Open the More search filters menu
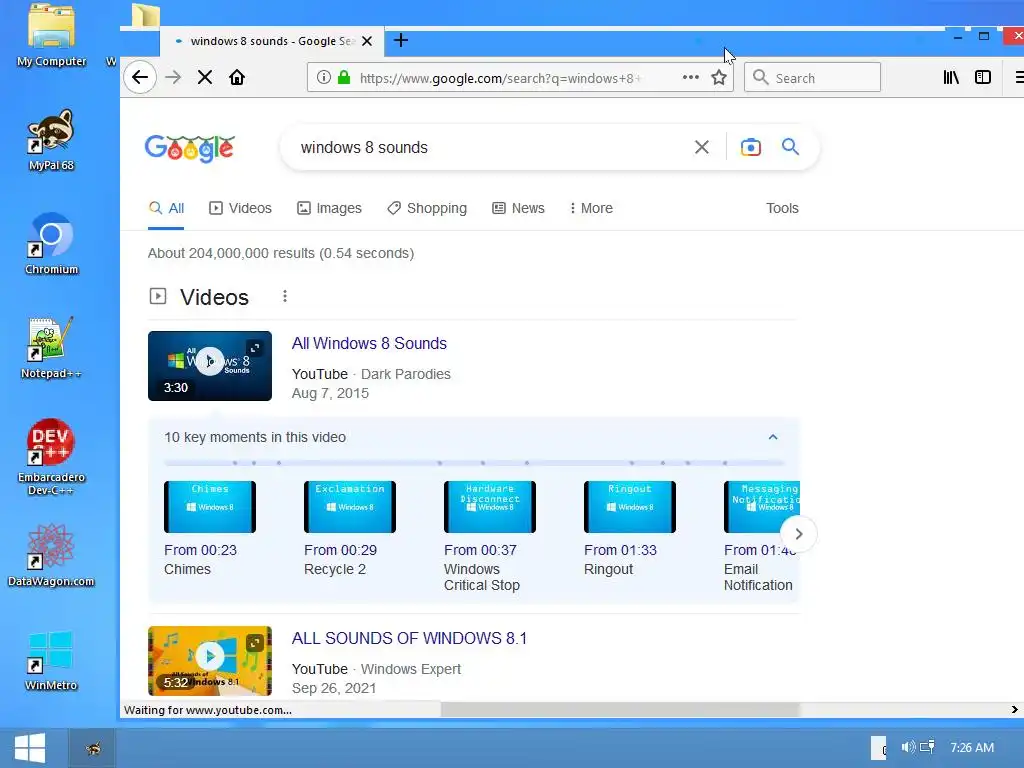The image size is (1024, 768). [591, 208]
